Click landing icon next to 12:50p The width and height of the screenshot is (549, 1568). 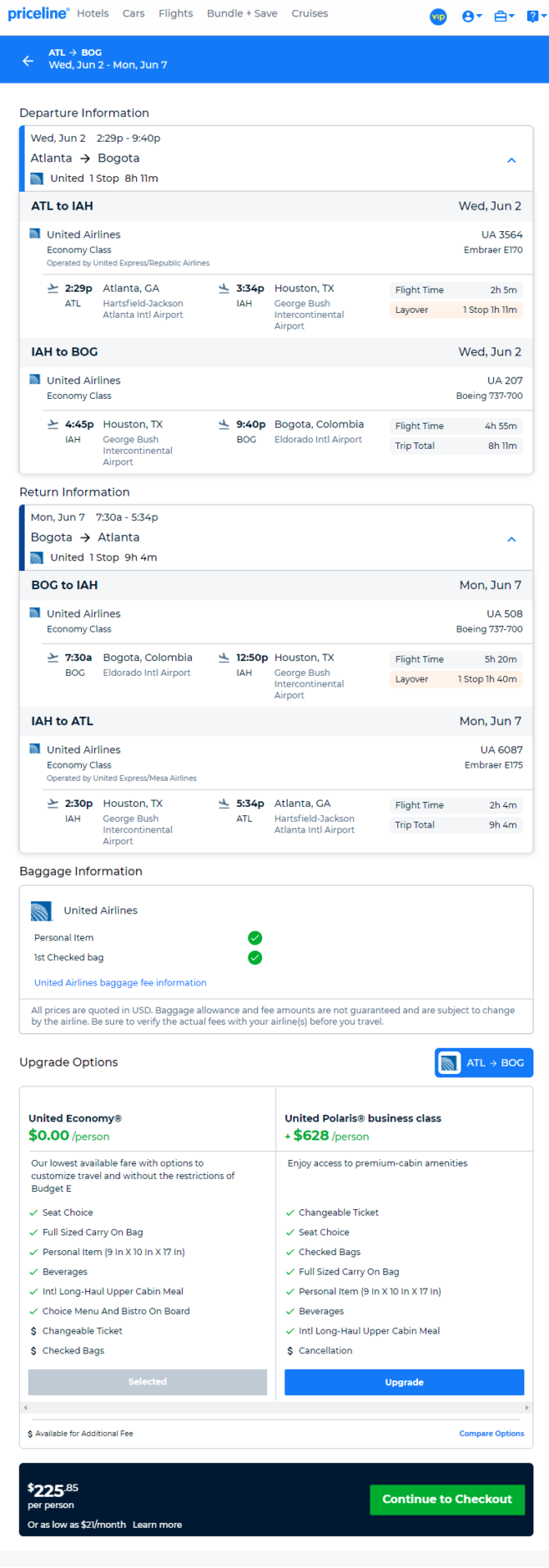[224, 658]
